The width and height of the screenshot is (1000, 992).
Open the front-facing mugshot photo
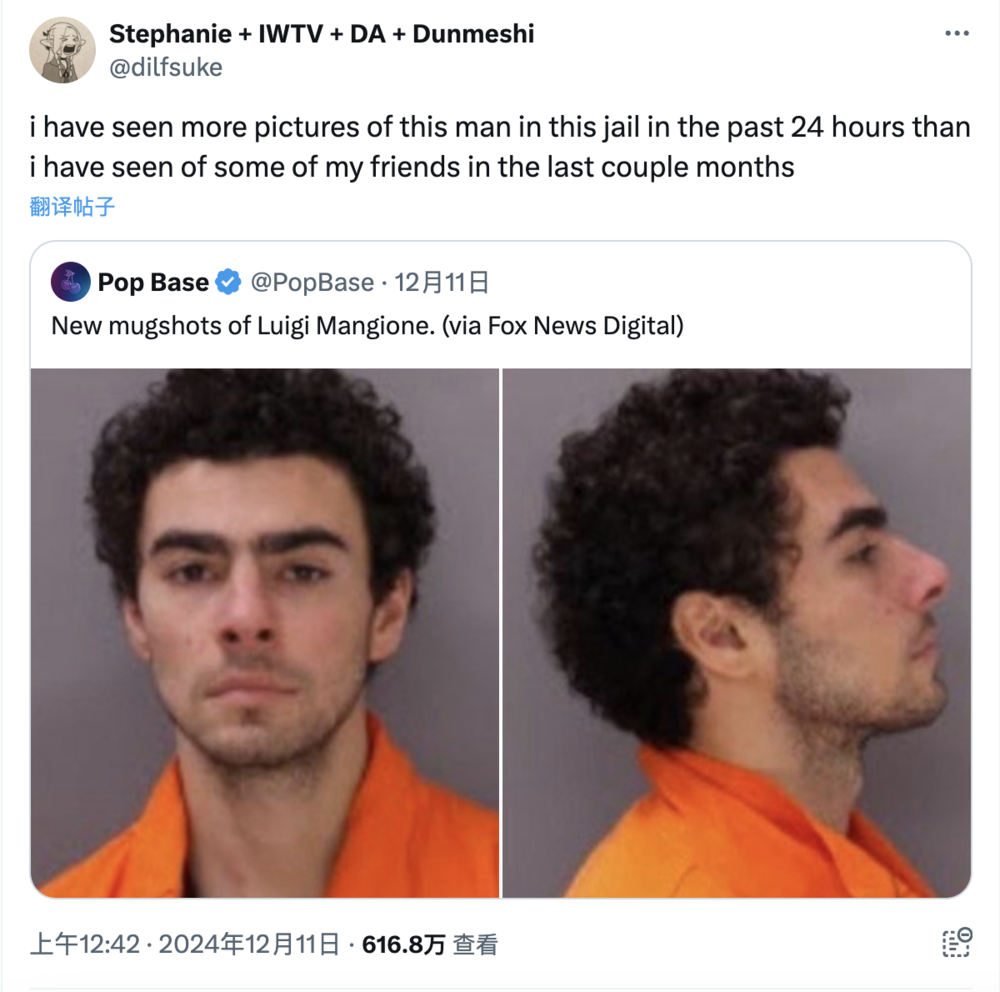pos(265,633)
